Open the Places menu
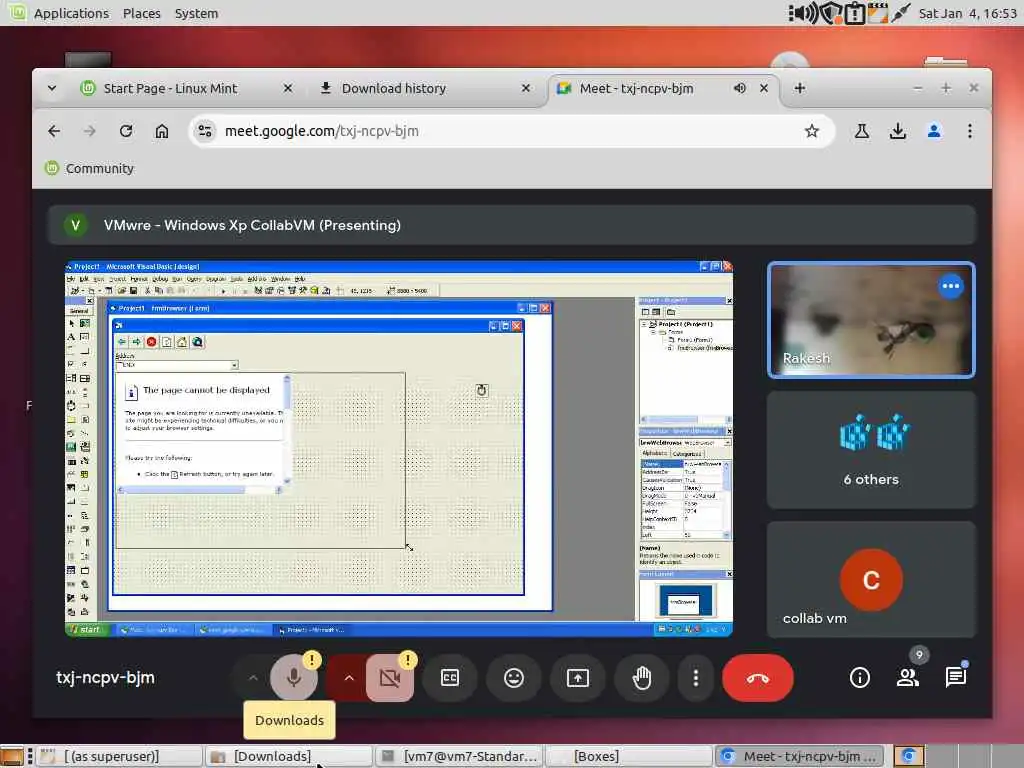Viewport: 1024px width, 768px height. coord(142,13)
